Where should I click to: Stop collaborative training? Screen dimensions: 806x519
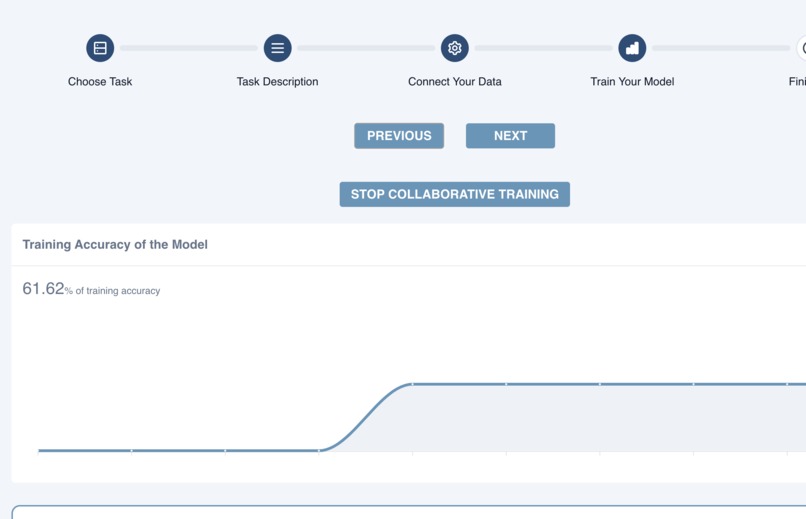(x=455, y=194)
